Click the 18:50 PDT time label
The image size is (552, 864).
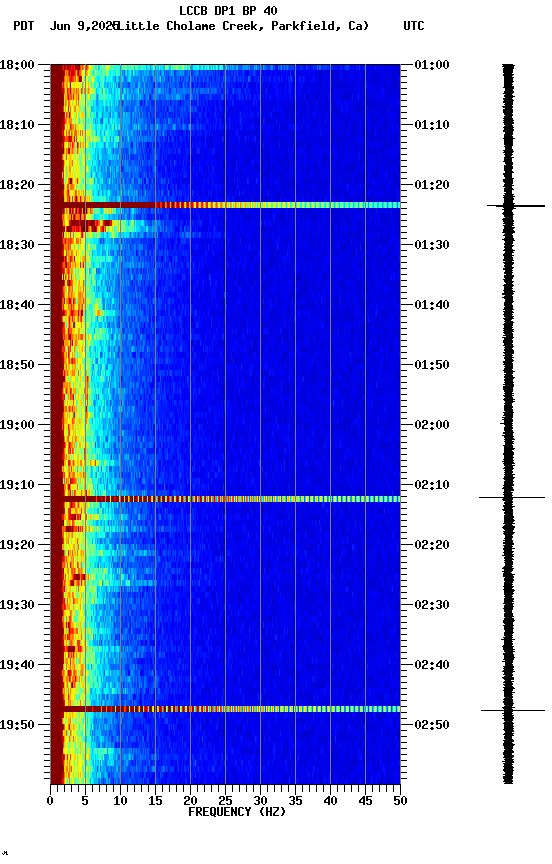click(17, 365)
